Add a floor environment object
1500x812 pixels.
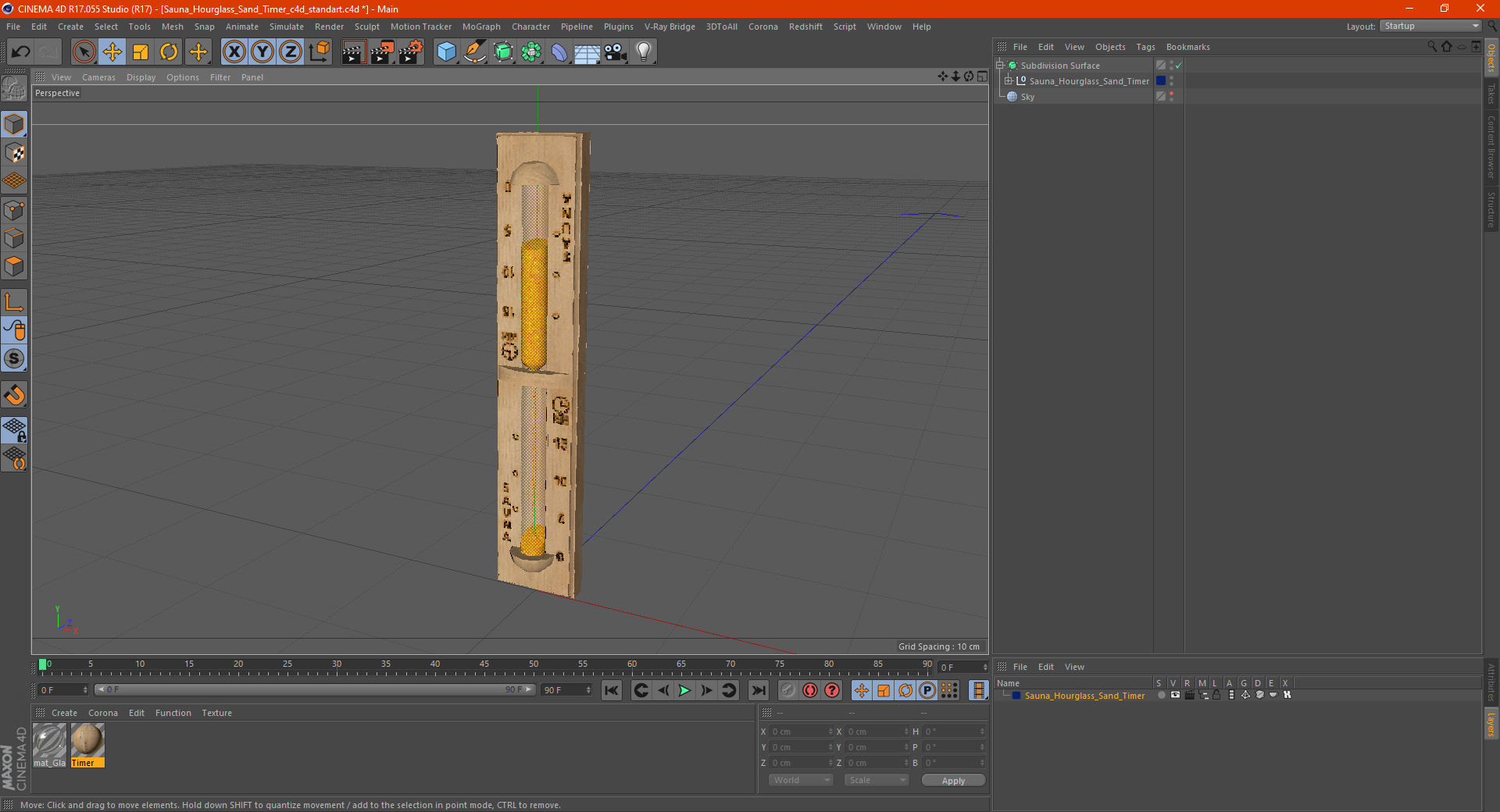point(587,52)
